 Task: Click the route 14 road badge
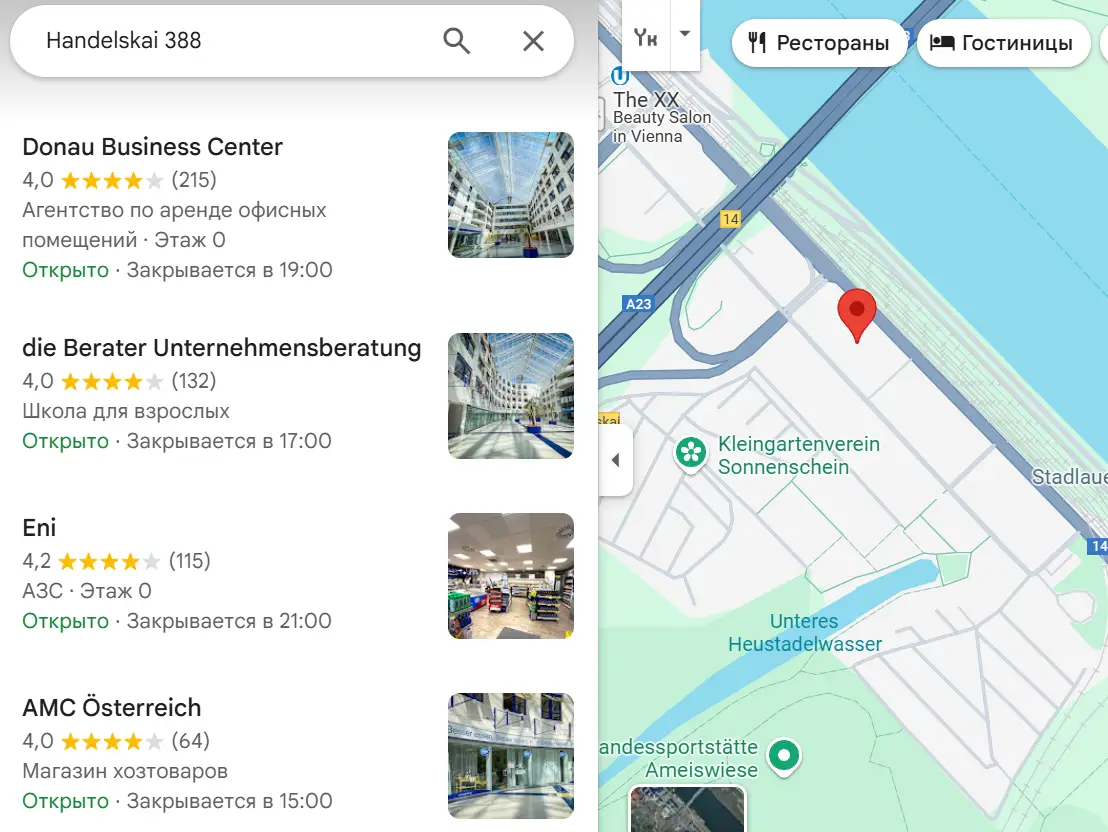(730, 218)
